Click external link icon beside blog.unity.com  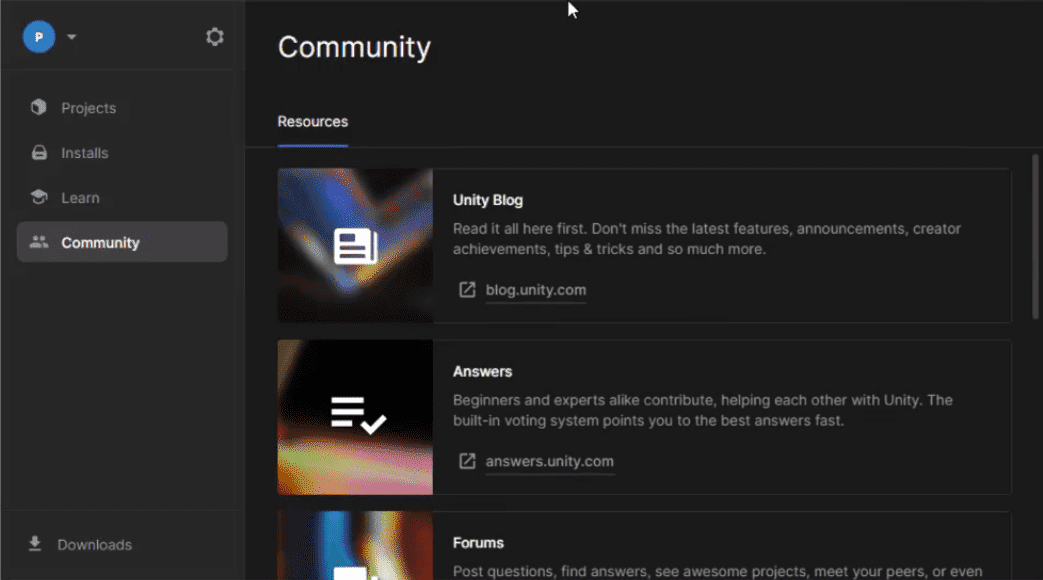point(467,290)
